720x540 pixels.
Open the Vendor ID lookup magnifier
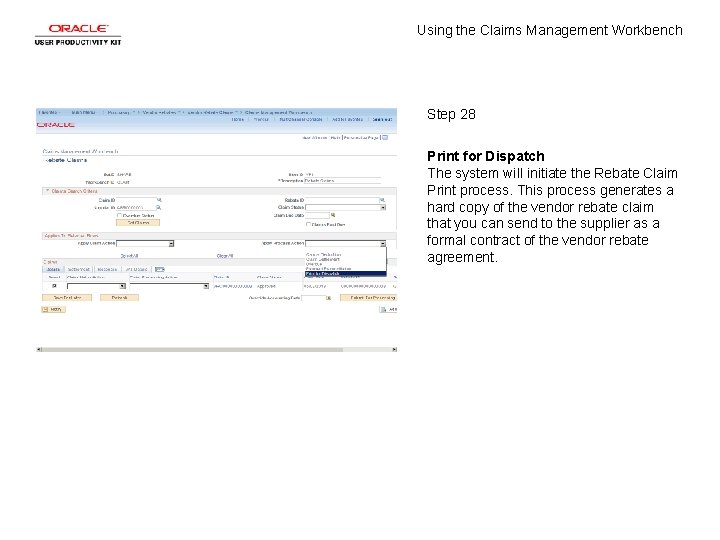pos(159,208)
